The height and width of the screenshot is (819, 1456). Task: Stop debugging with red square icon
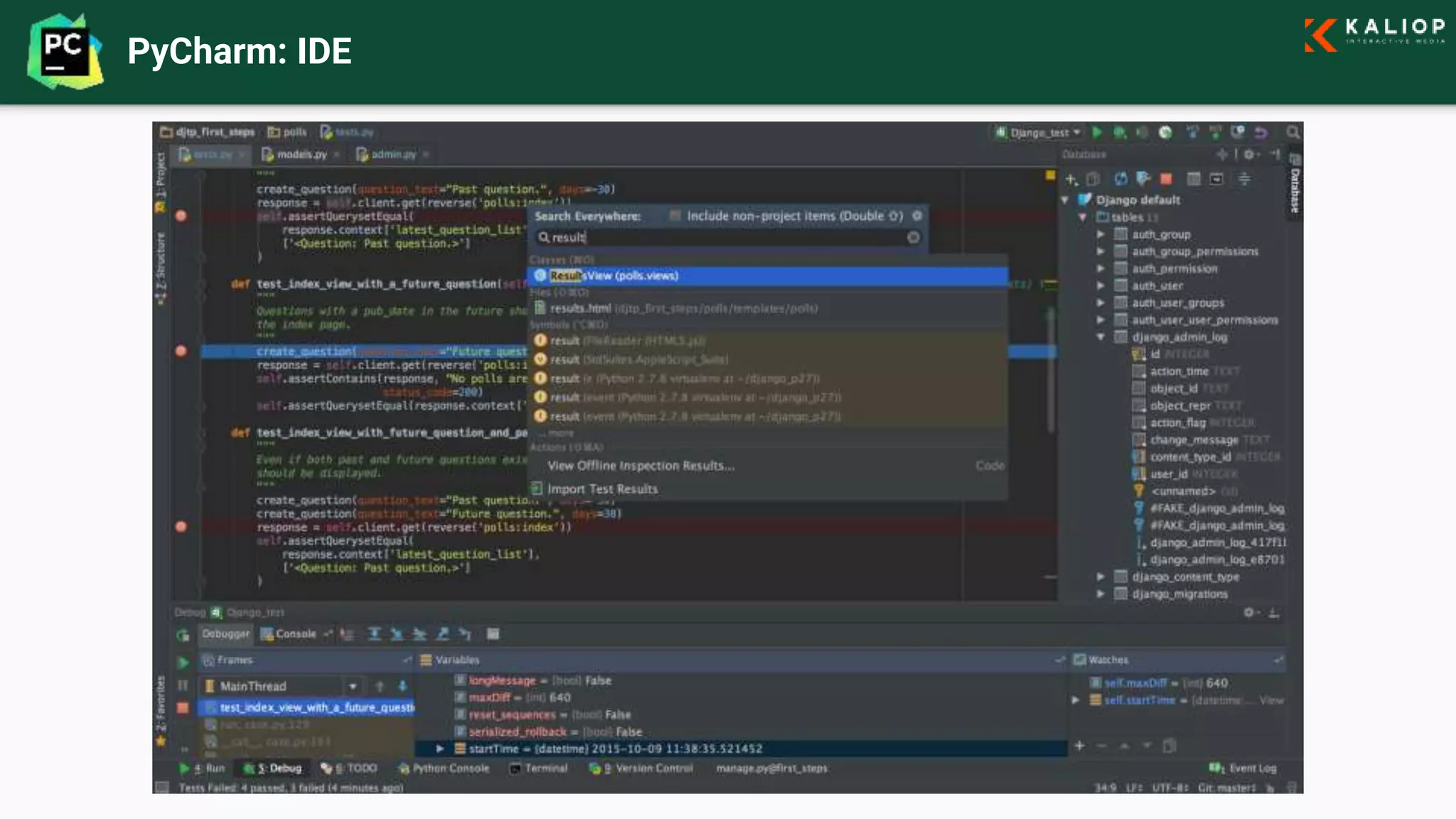click(183, 707)
